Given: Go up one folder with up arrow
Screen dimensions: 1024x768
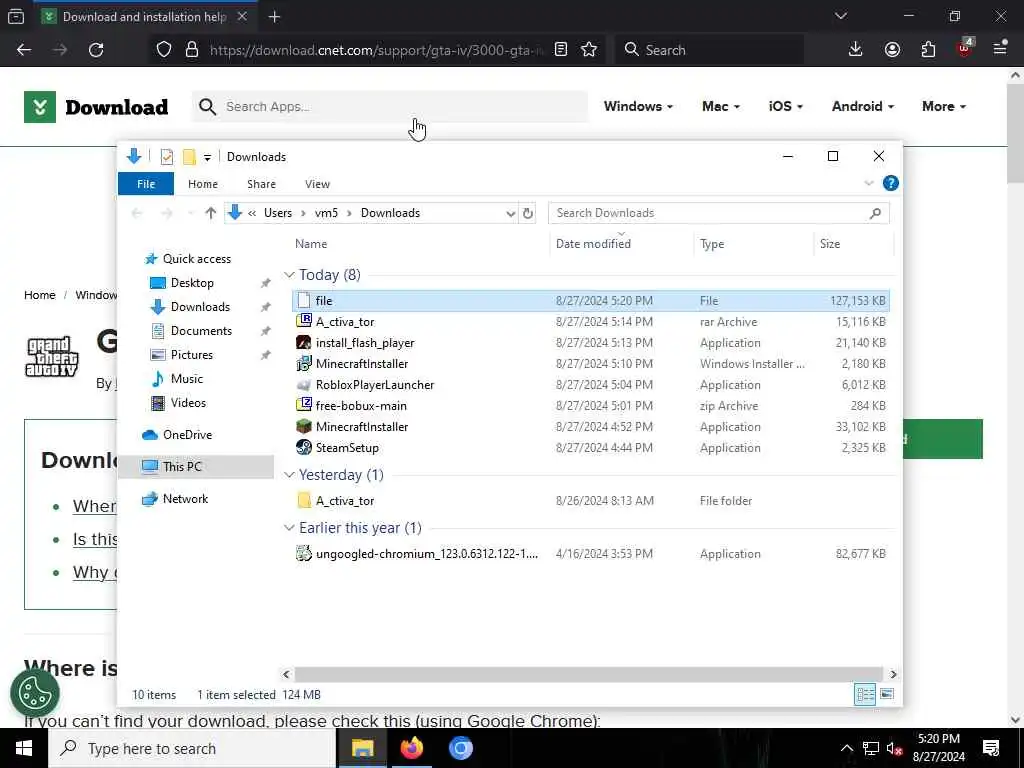Looking at the screenshot, I should [210, 213].
